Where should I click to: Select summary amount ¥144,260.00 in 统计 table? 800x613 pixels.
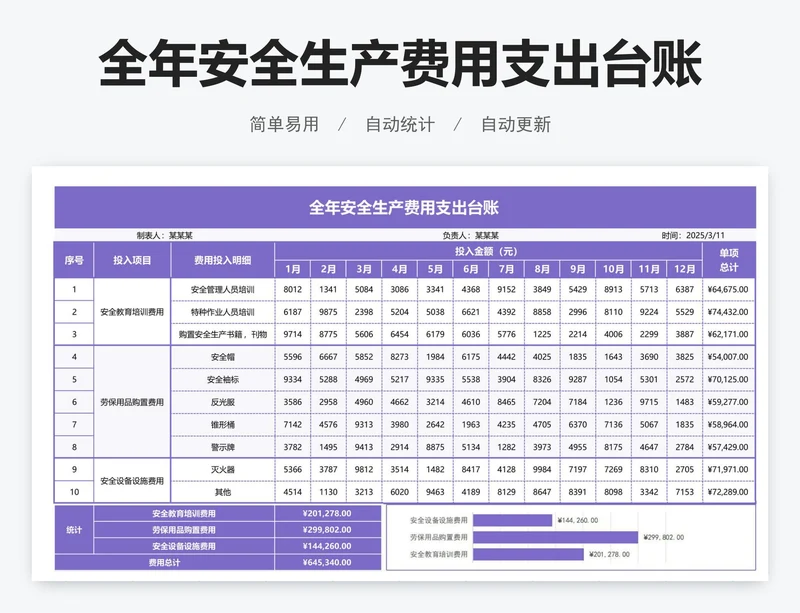coord(327,546)
